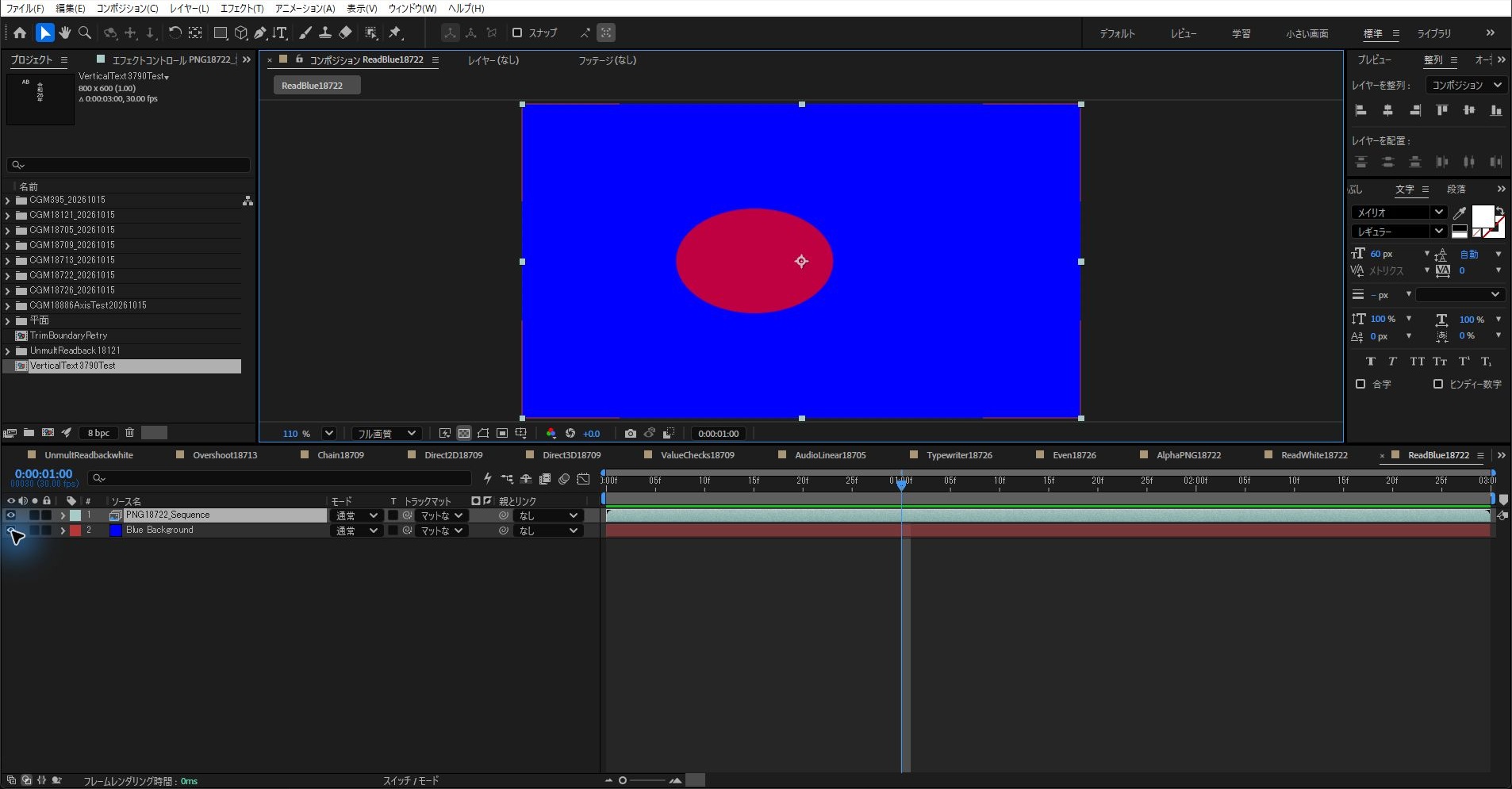Select the Hand tool in toolbar
1512x789 pixels.
pyautogui.click(x=65, y=33)
